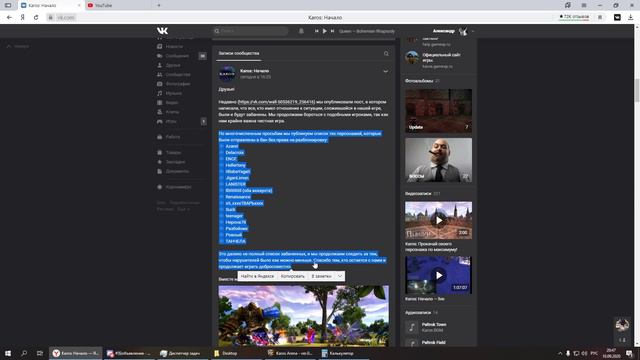Open the Сообщества communities icon in sidebar
The height and width of the screenshot is (360, 640).
pyautogui.click(x=160, y=75)
